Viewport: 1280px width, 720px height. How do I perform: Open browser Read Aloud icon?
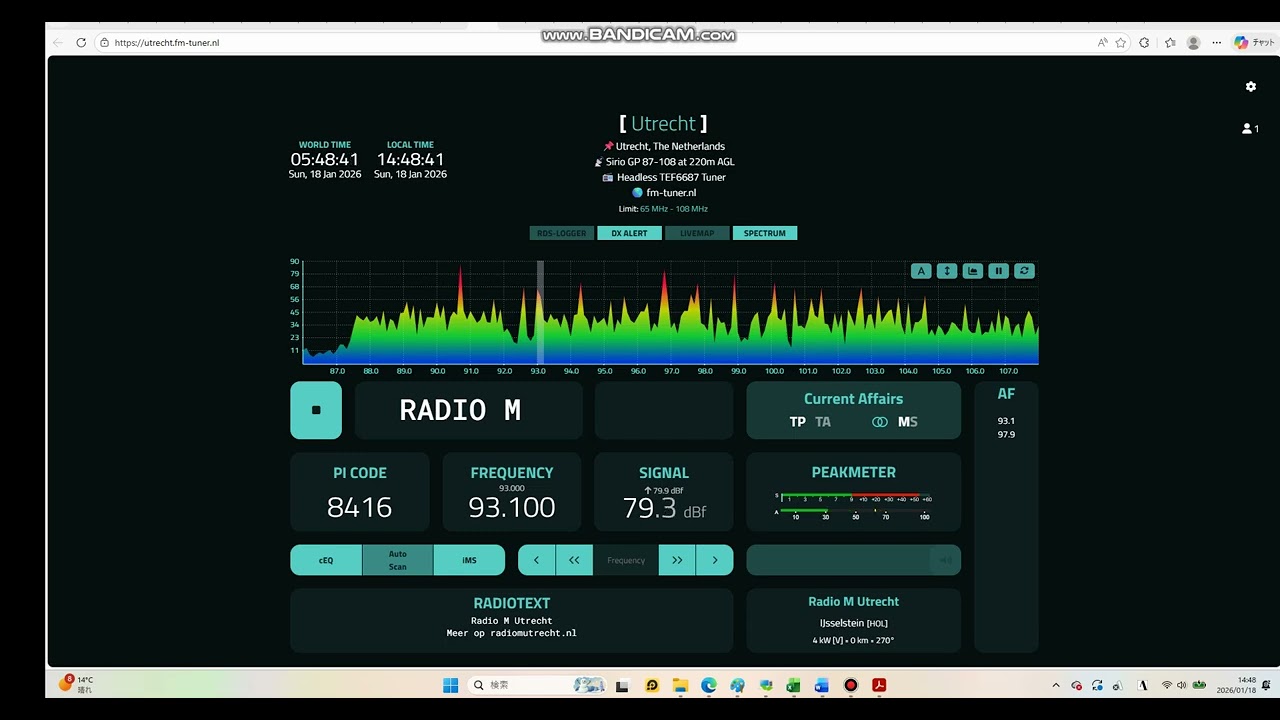[x=1102, y=43]
